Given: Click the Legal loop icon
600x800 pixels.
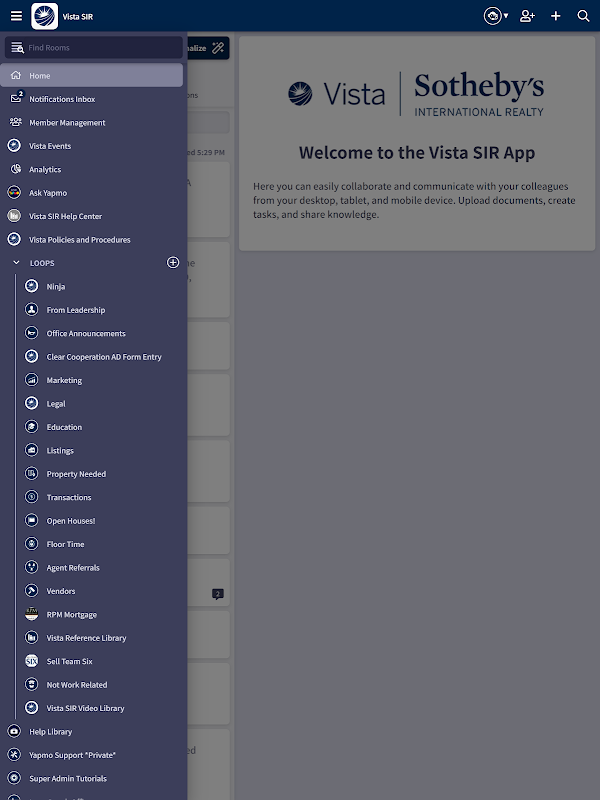Looking at the screenshot, I should (x=32, y=404).
